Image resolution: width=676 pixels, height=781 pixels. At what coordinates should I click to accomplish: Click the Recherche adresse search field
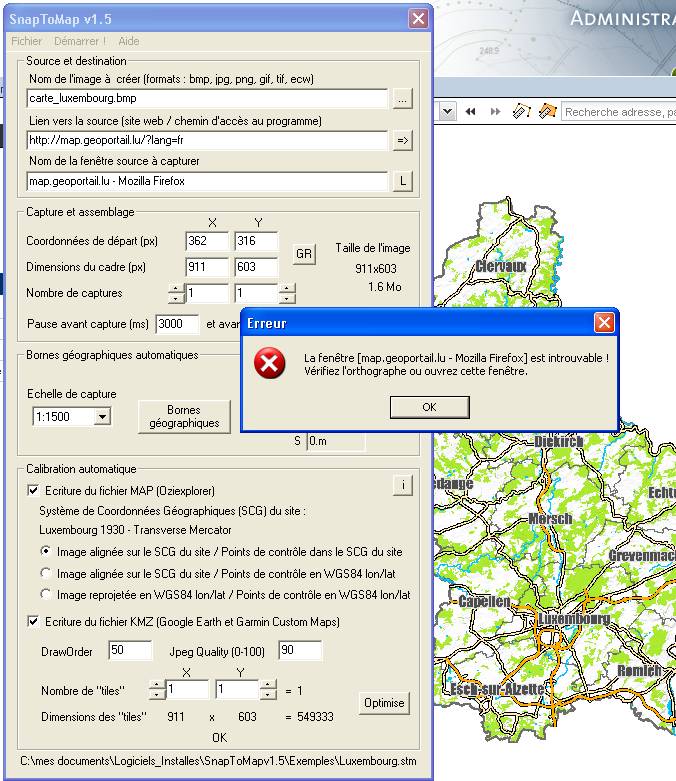tap(618, 112)
